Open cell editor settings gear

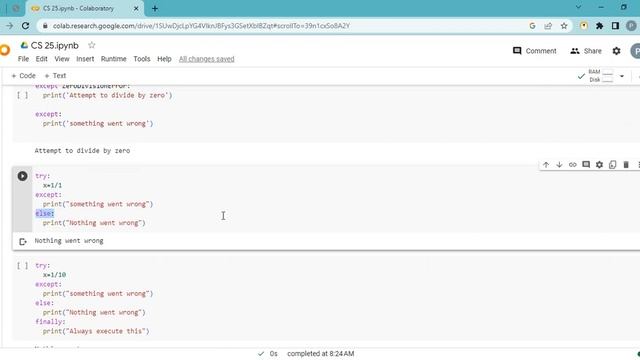click(x=599, y=165)
